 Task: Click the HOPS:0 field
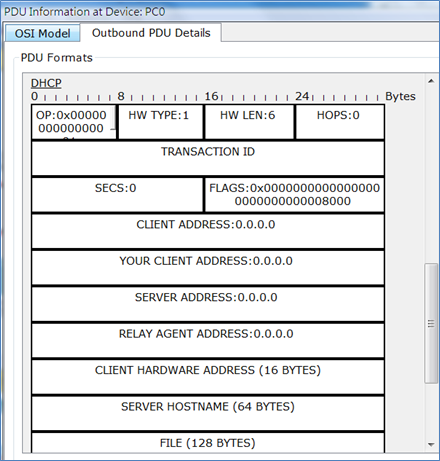coord(340,122)
